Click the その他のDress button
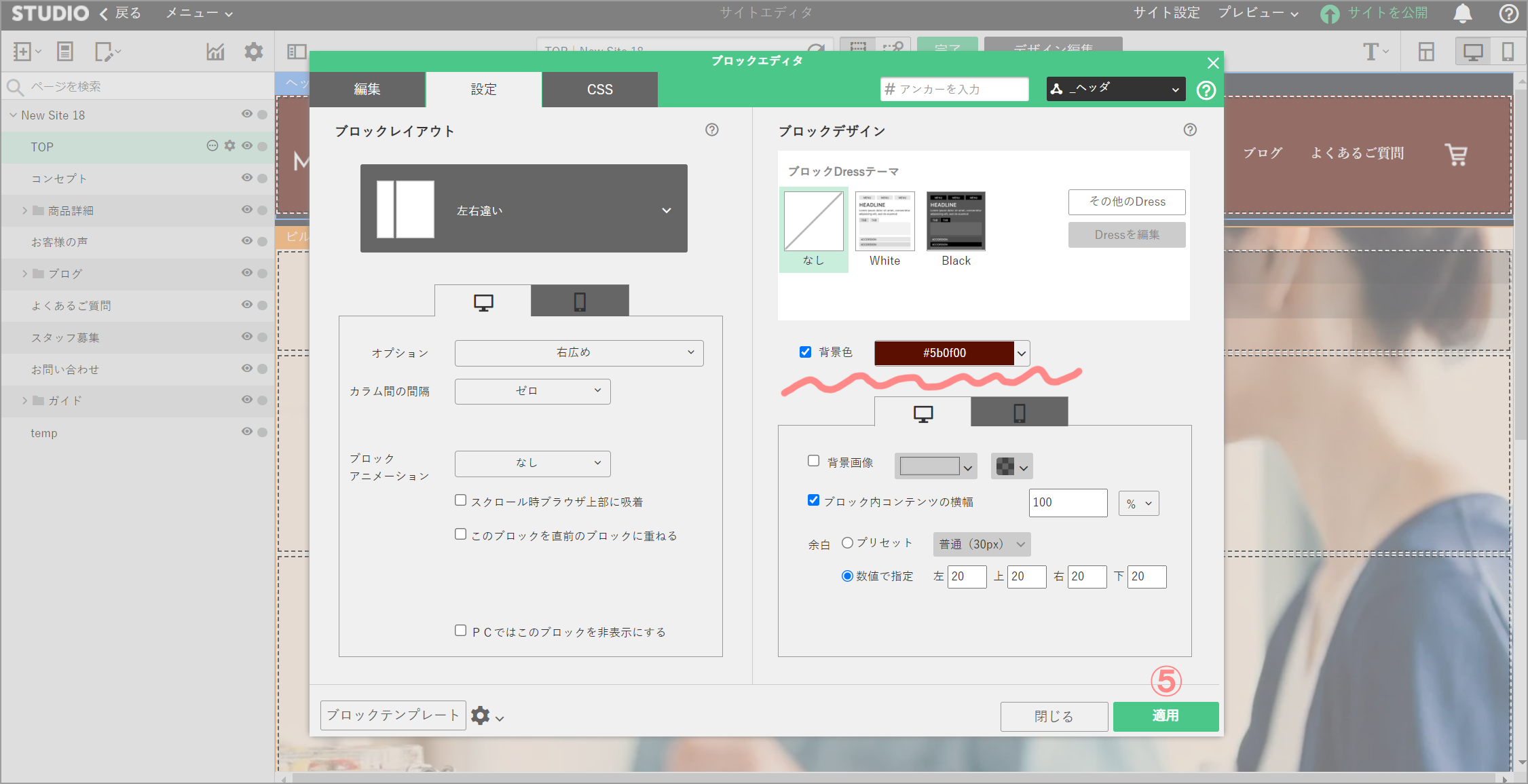 [1126, 202]
